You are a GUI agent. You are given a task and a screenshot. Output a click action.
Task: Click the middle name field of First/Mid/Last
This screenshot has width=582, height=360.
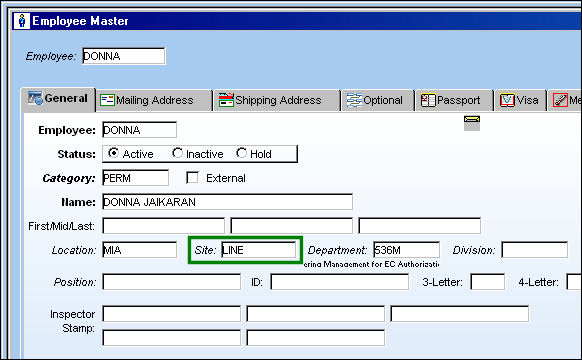291,226
